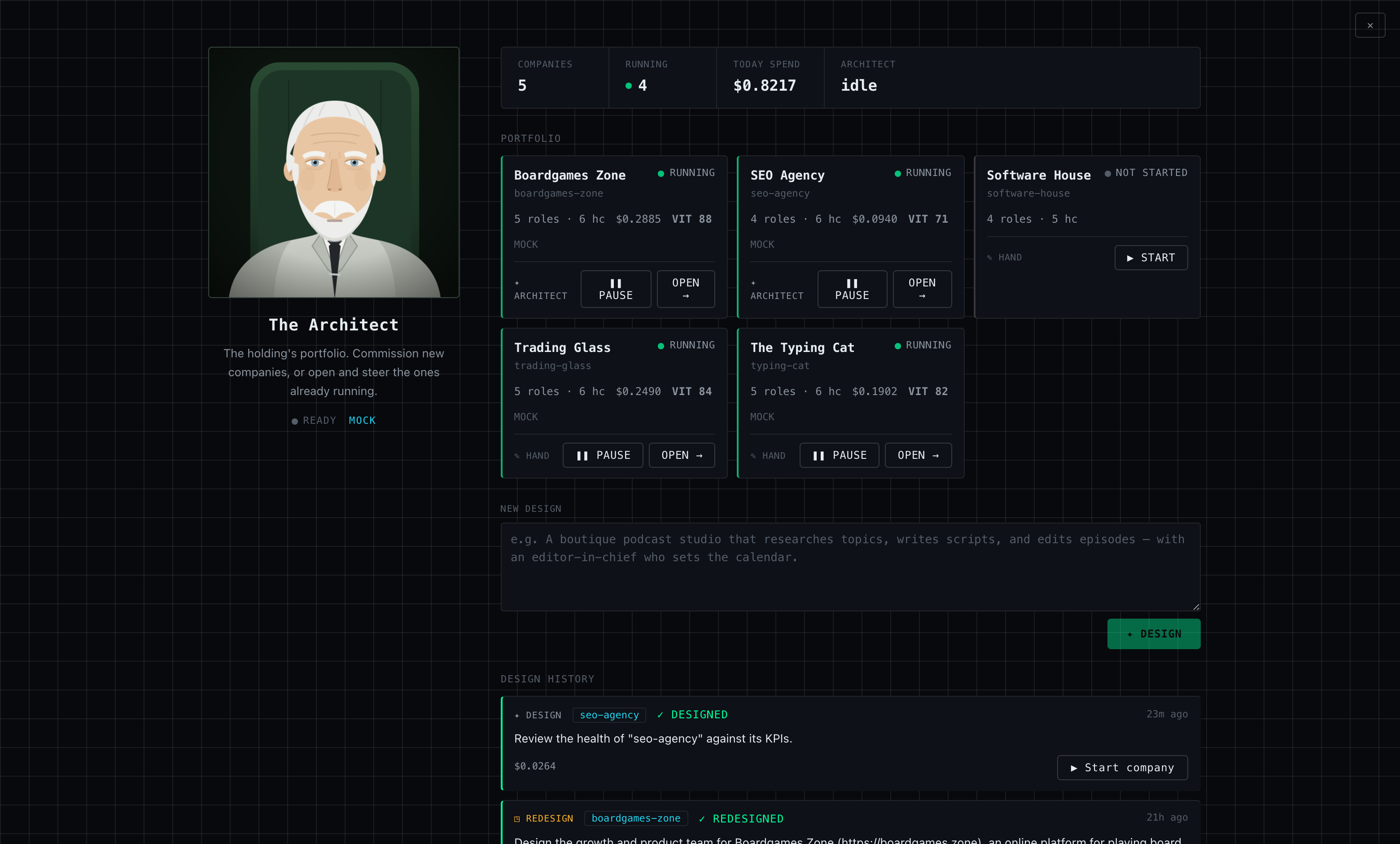The height and width of the screenshot is (844, 1400).
Task: Click the Hand pencil label on Software House
Action: (1004, 257)
